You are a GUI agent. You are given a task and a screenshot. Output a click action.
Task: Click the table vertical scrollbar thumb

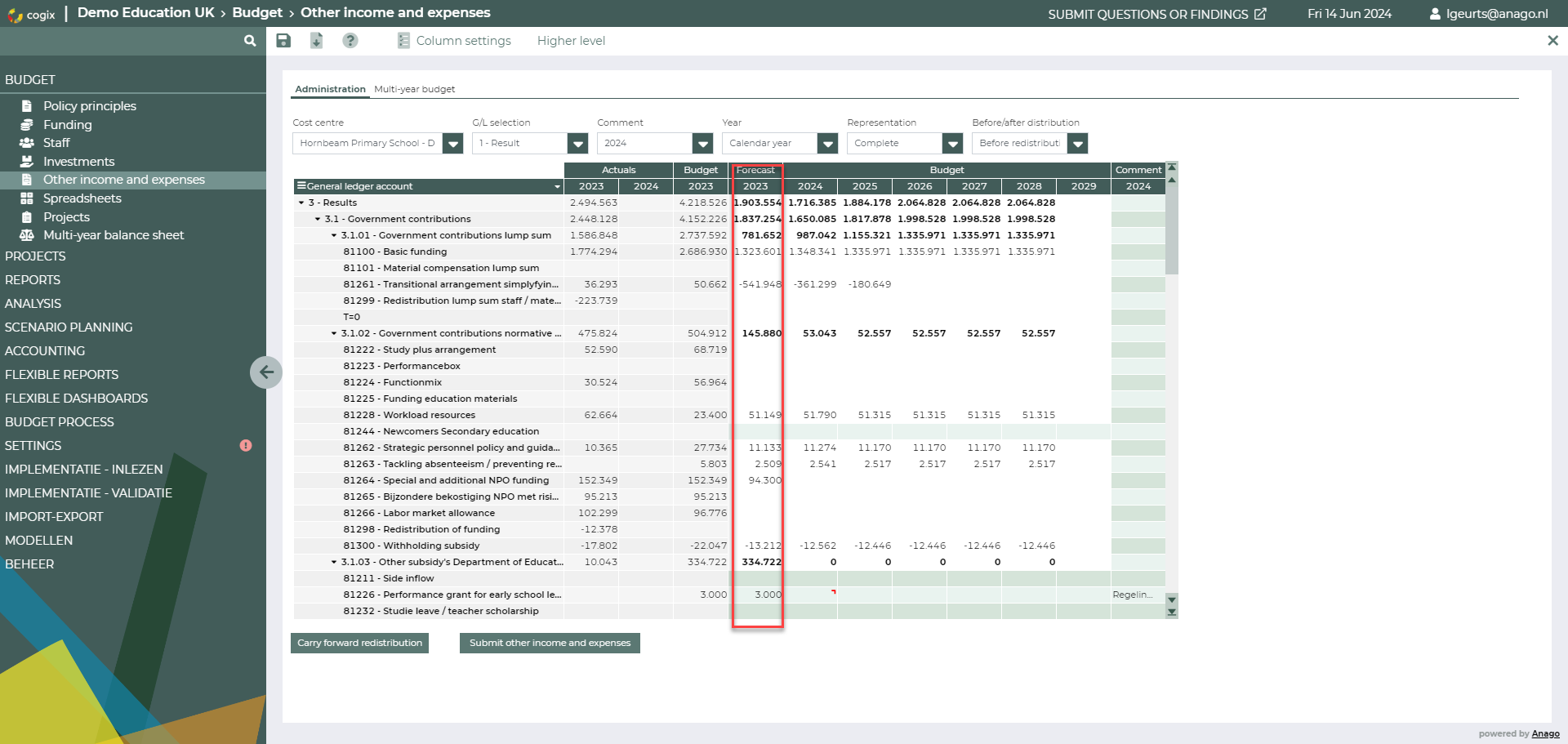pos(1172,229)
